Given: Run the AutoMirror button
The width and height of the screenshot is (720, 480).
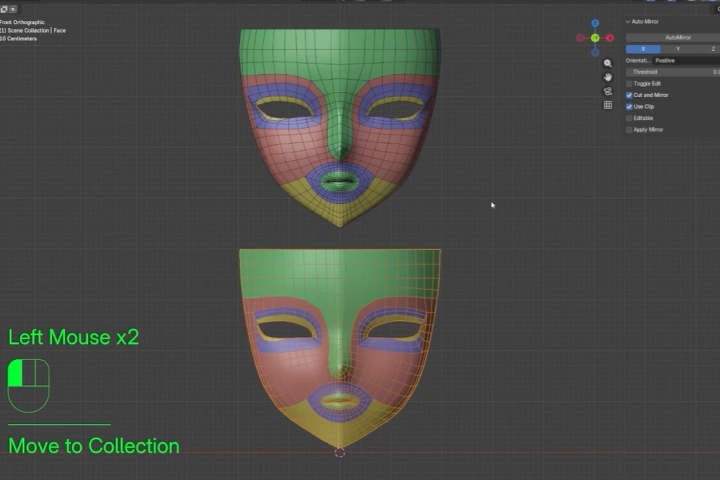Looking at the screenshot, I should 673,37.
